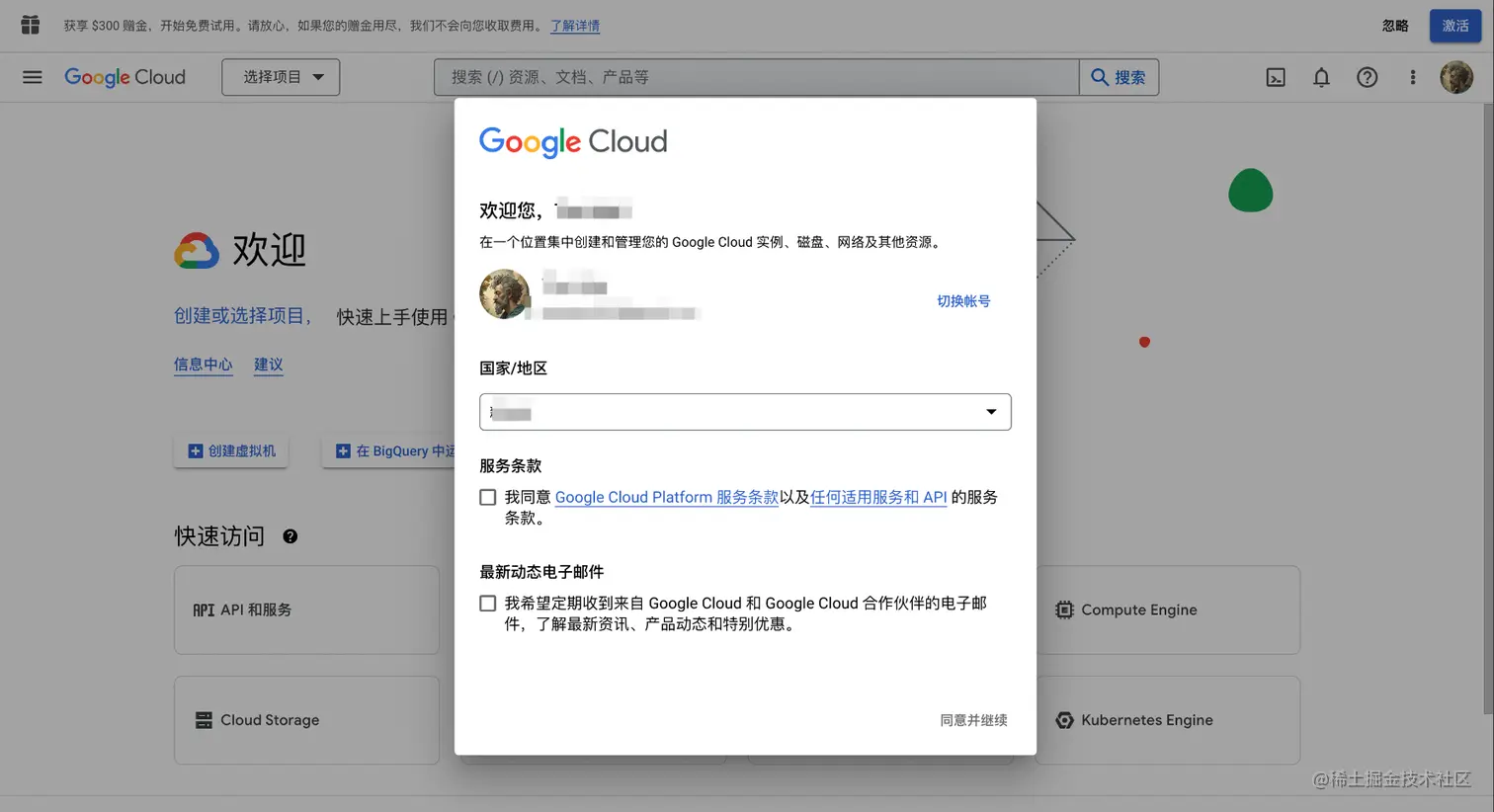This screenshot has height=812, width=1494.
Task: Open the 建议 tab link
Action: click(269, 365)
